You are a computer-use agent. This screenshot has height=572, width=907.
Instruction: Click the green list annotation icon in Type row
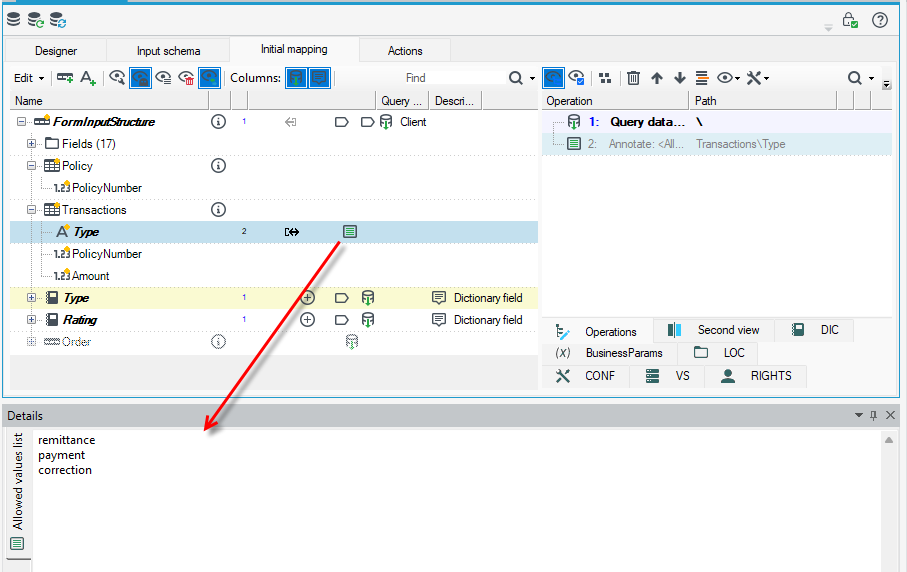349,232
